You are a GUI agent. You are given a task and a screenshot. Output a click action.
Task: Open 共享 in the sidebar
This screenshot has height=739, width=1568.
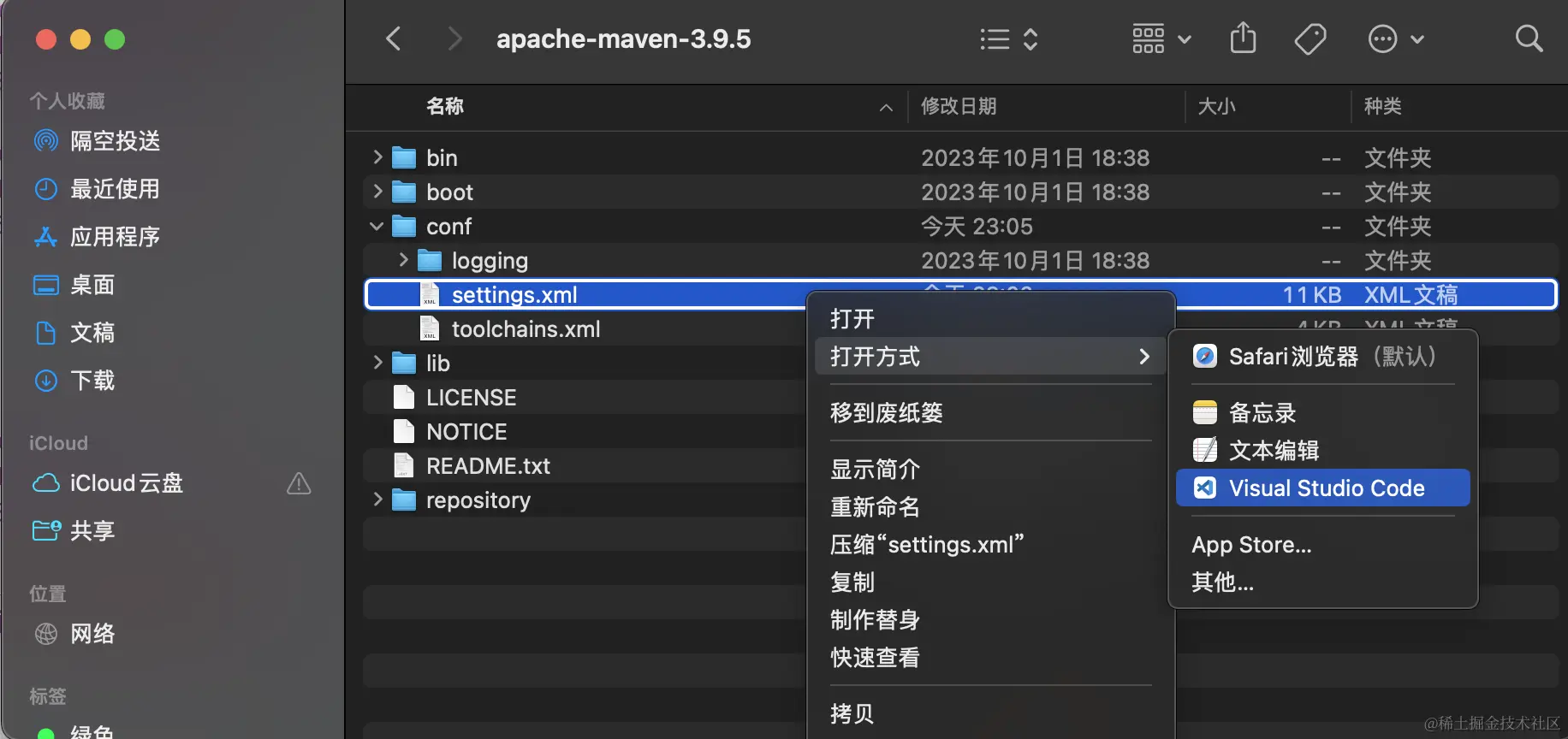[x=74, y=531]
